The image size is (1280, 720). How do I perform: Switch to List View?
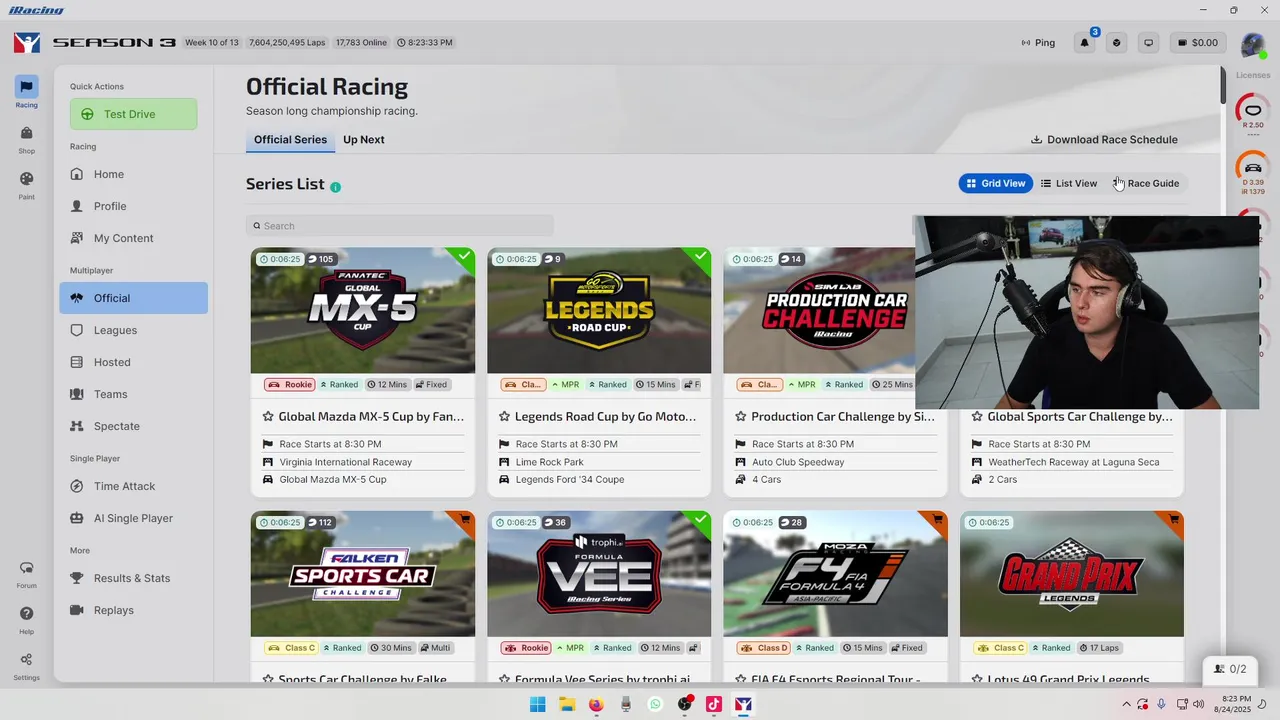pos(1069,183)
